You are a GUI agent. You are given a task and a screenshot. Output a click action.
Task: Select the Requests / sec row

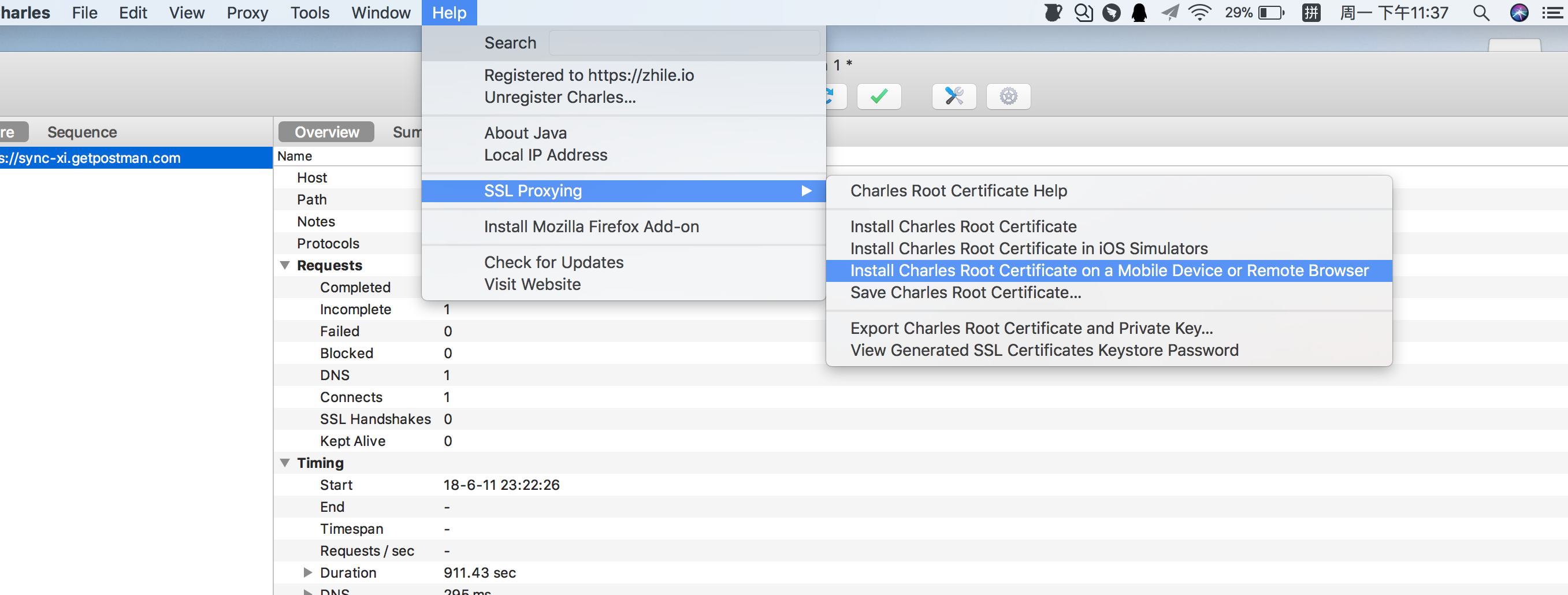pos(921,551)
